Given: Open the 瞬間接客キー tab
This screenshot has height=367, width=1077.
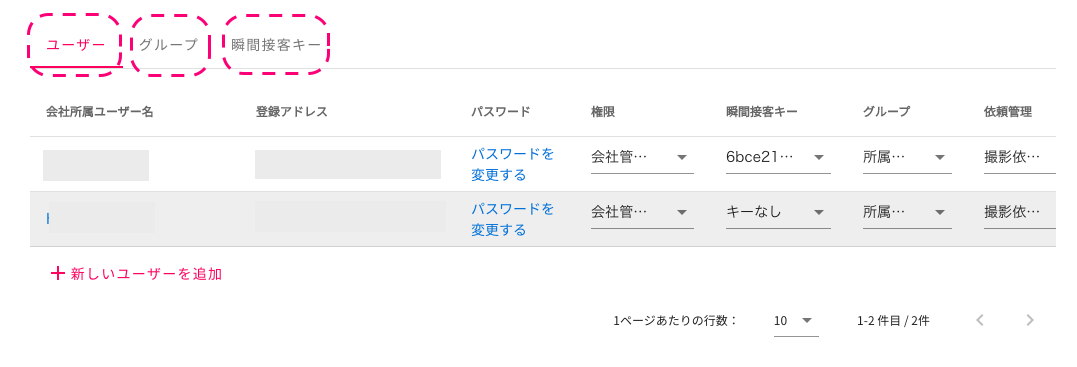Looking at the screenshot, I should tap(276, 45).
